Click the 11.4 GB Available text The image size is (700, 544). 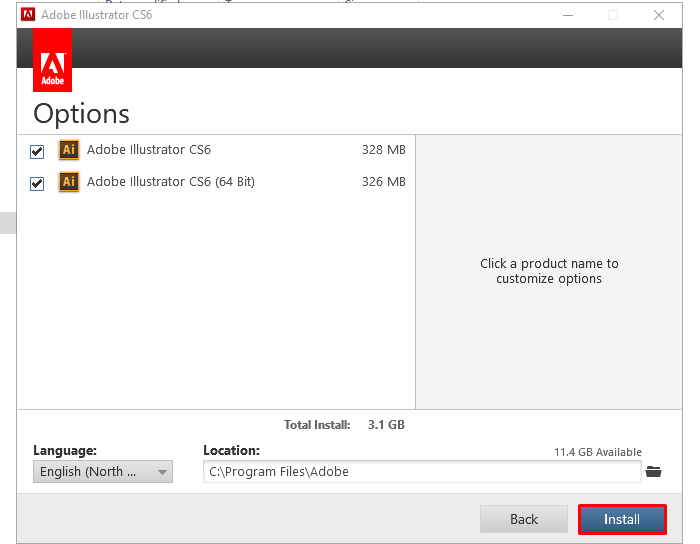click(598, 452)
